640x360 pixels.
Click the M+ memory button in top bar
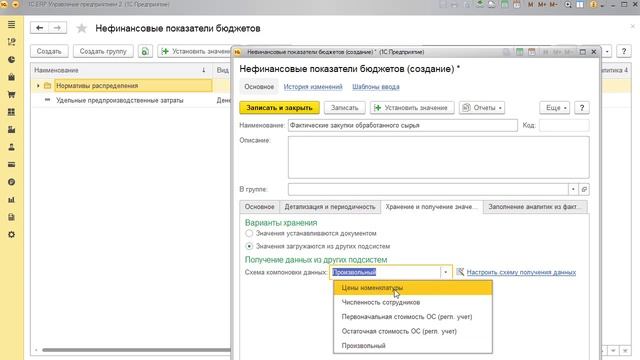(542, 4)
